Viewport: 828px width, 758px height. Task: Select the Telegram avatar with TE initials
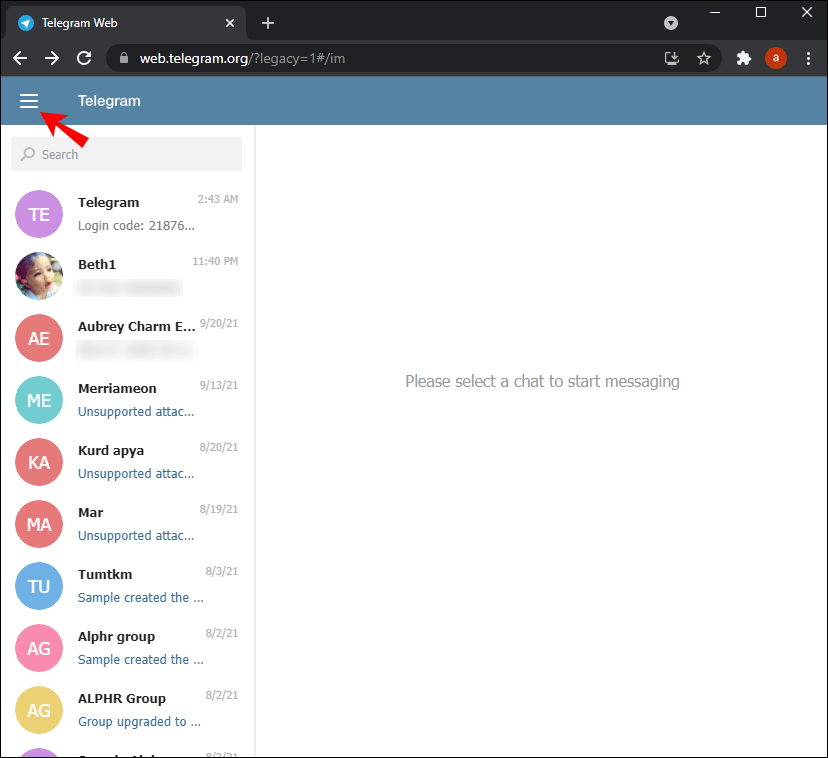[38, 214]
